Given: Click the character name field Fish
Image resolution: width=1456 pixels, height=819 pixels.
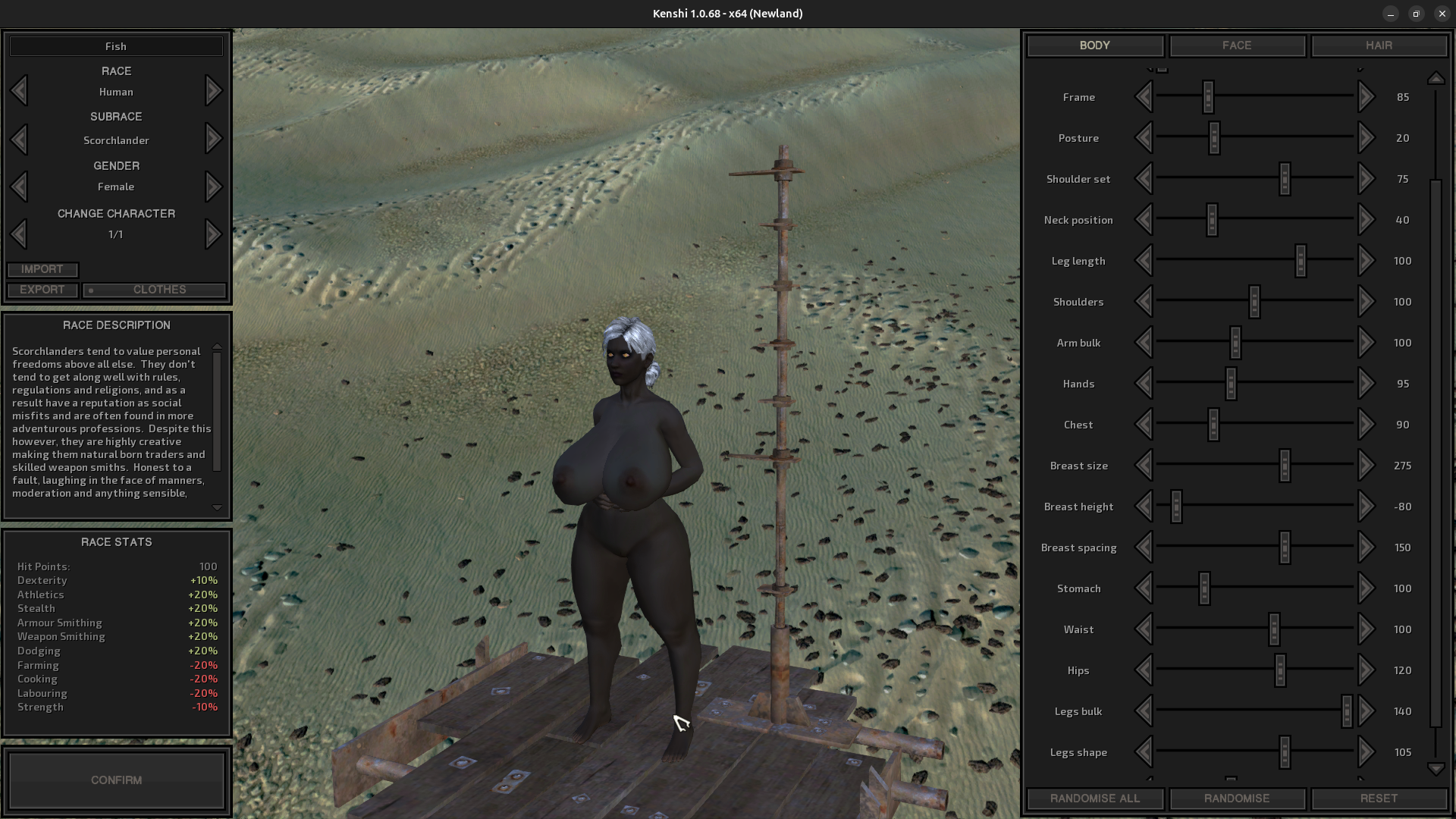Looking at the screenshot, I should point(116,46).
